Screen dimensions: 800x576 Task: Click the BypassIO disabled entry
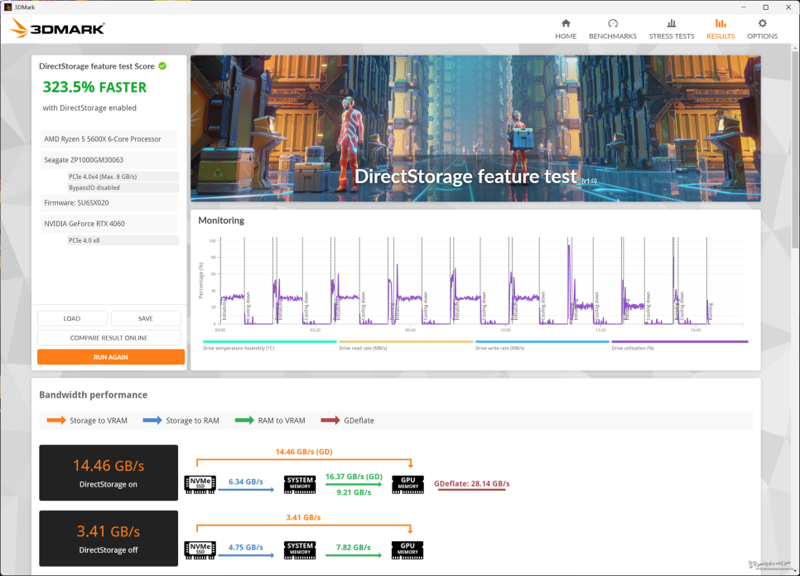point(123,187)
